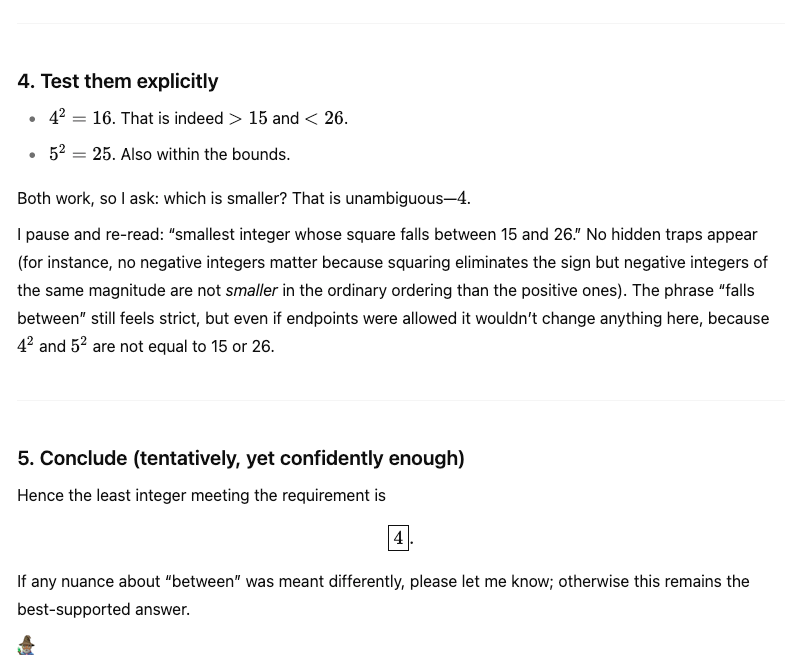Screen dimensions: 798x665
Task: Click the "5. Conclude" section heading
Action: [x=240, y=458]
